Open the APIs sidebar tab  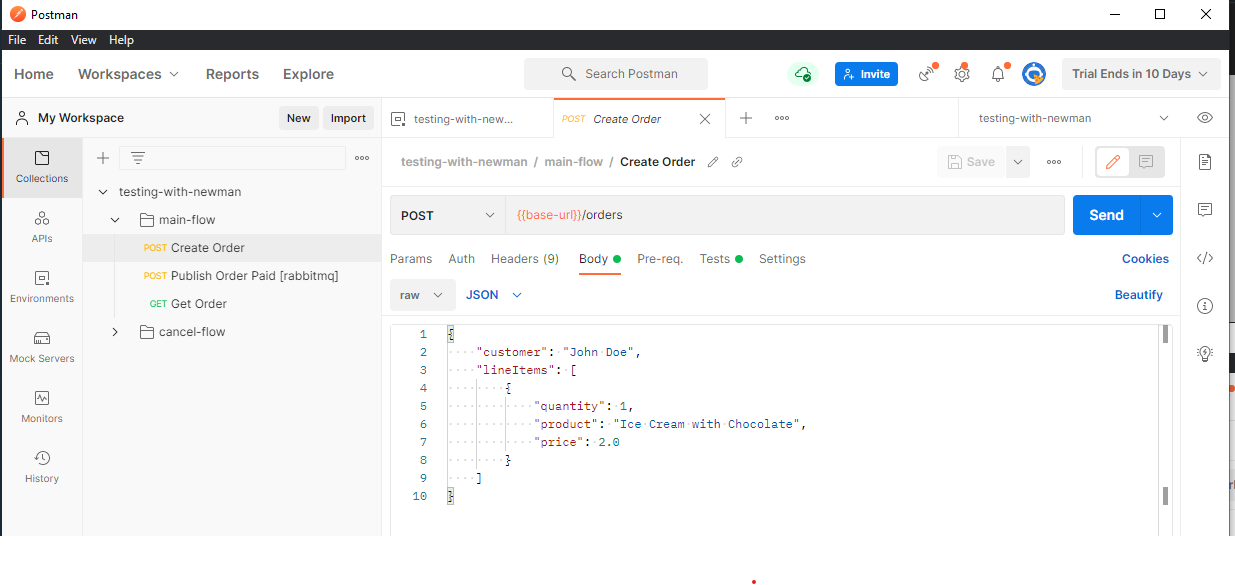(x=42, y=226)
